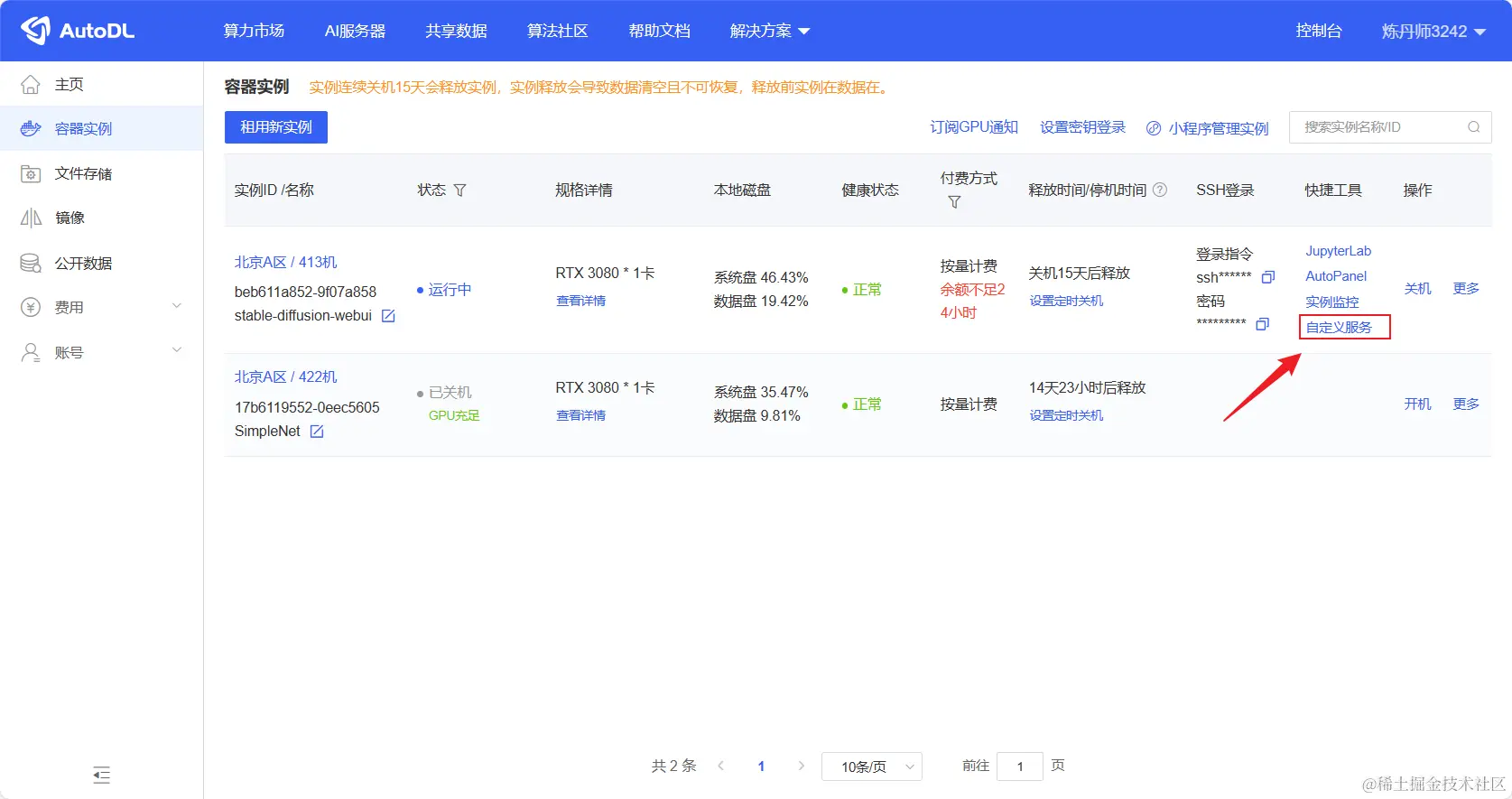Open 更多 for the 413机 instance

coord(1466,288)
